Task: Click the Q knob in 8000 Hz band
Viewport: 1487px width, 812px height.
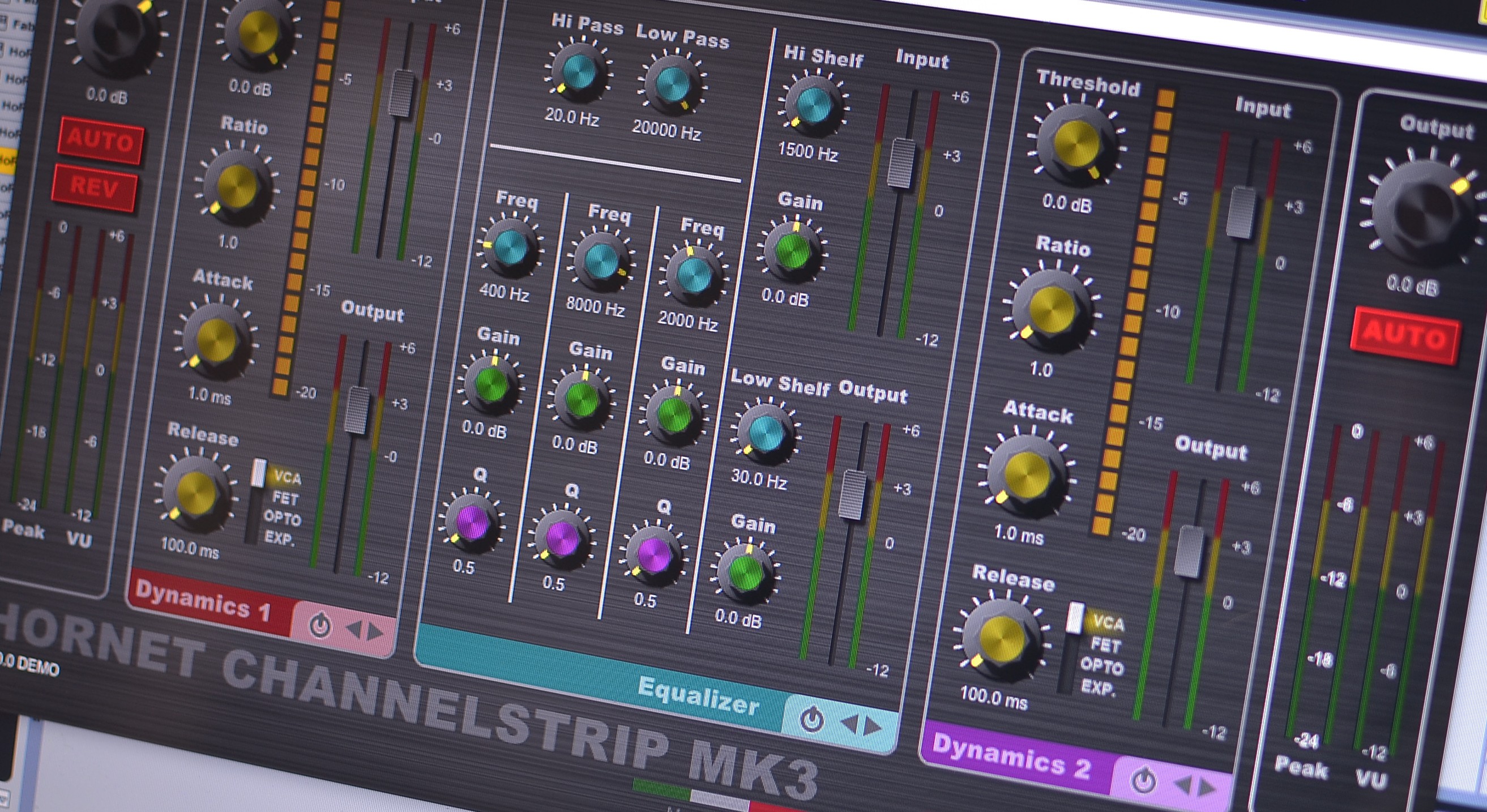Action: 563,537
